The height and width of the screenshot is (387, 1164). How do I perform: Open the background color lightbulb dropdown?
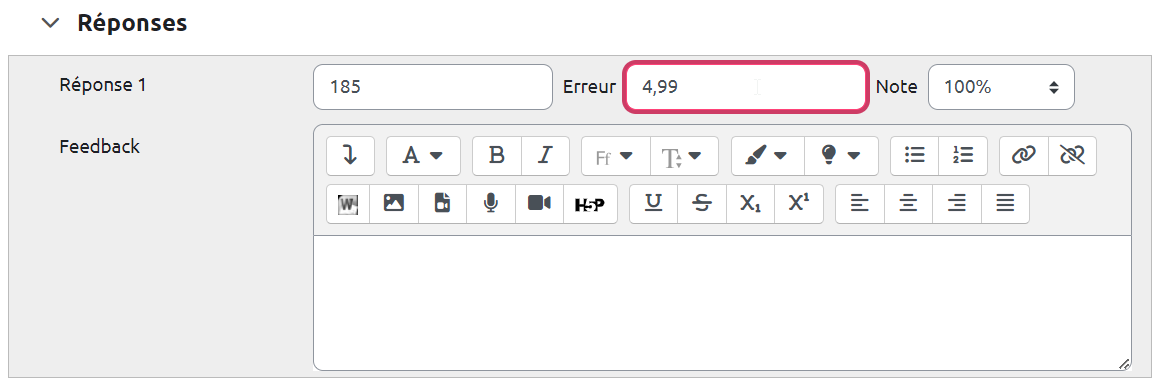841,156
